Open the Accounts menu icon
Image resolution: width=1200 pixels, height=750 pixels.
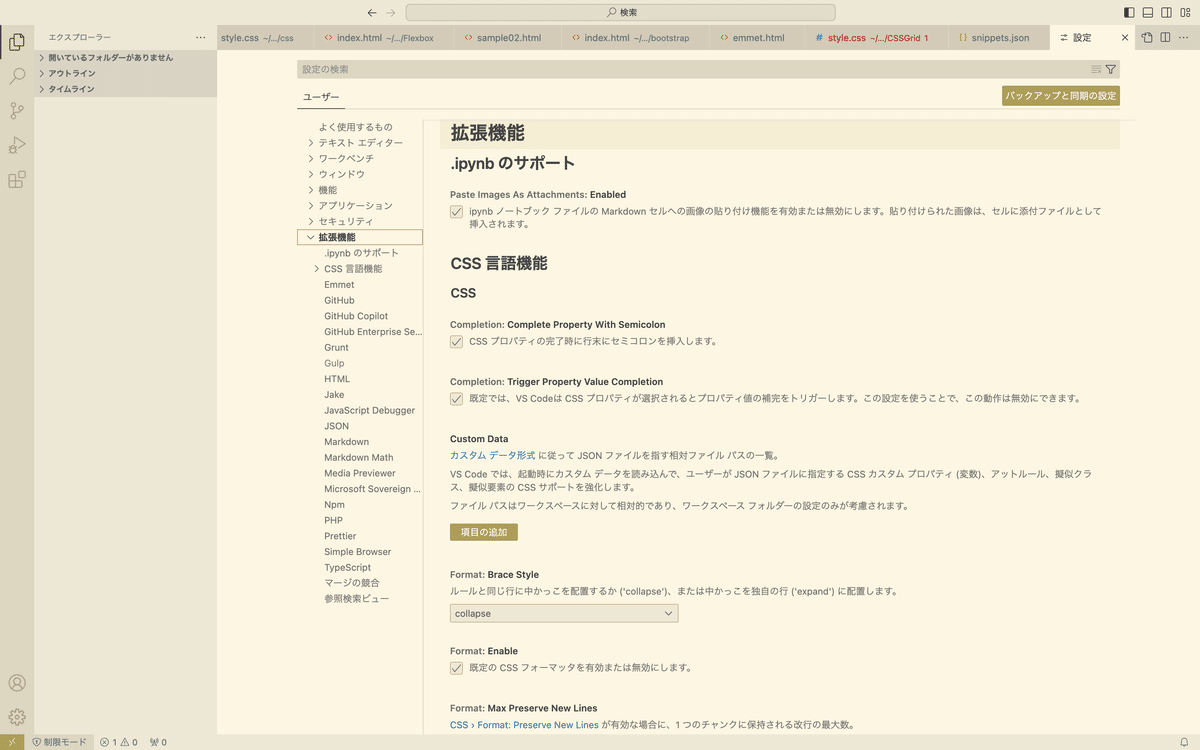[x=17, y=683]
